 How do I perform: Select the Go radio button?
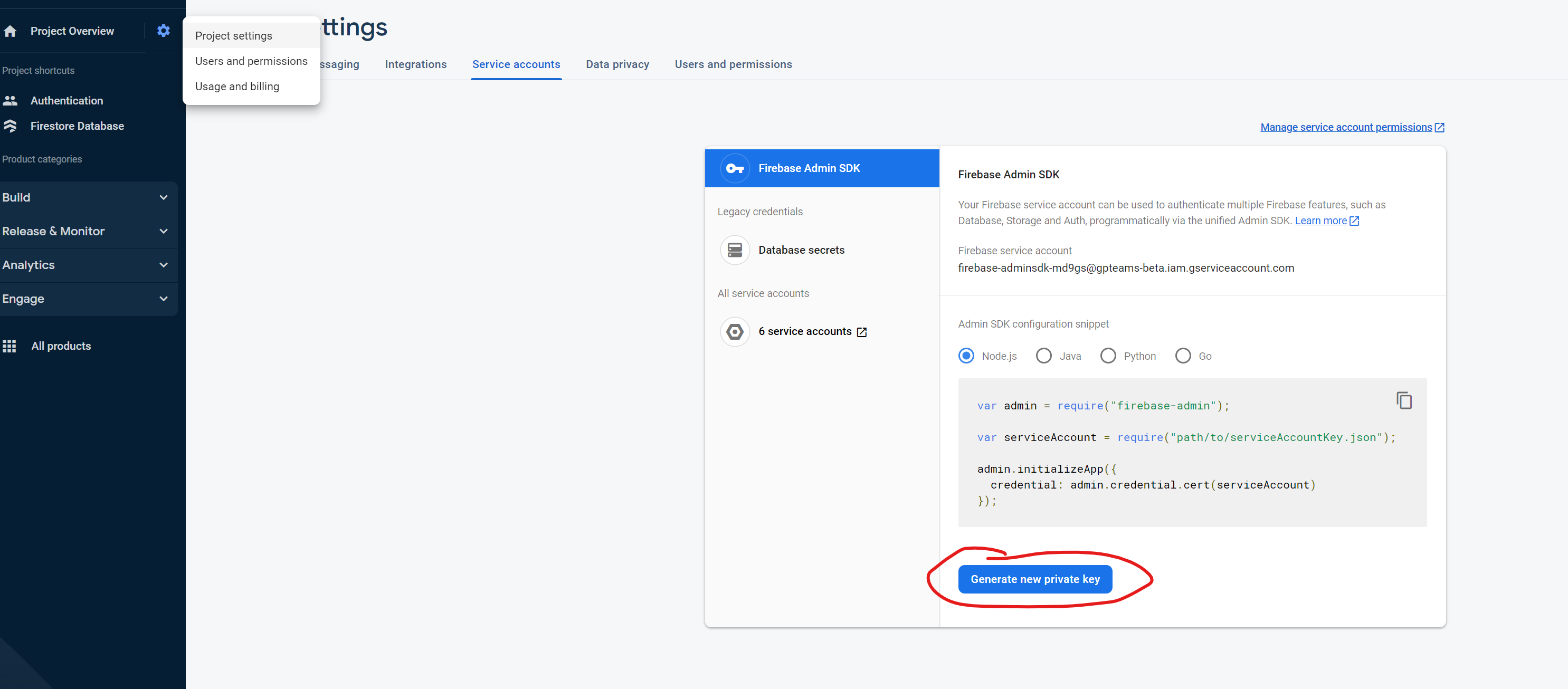1183,356
